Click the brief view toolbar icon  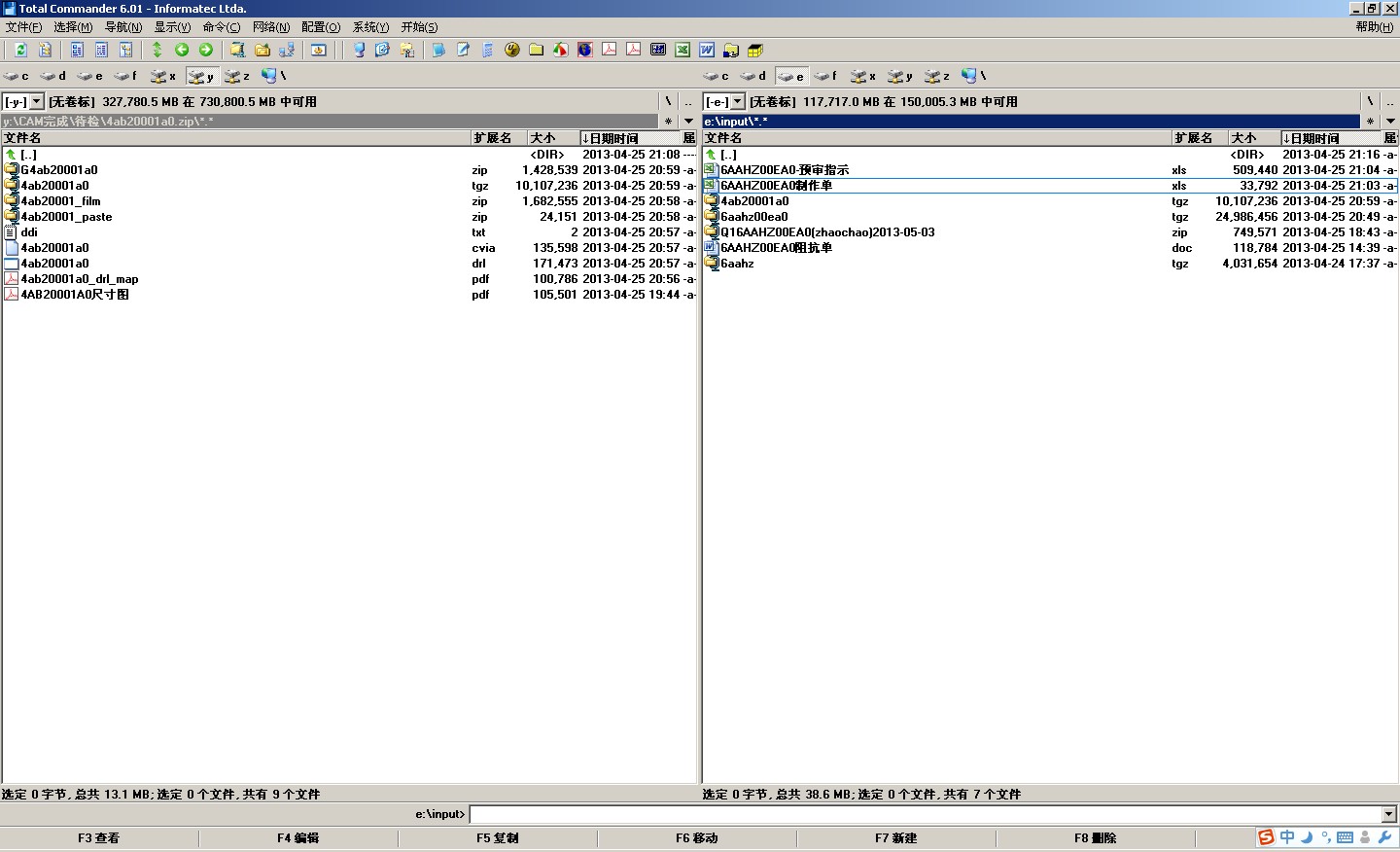point(77,50)
